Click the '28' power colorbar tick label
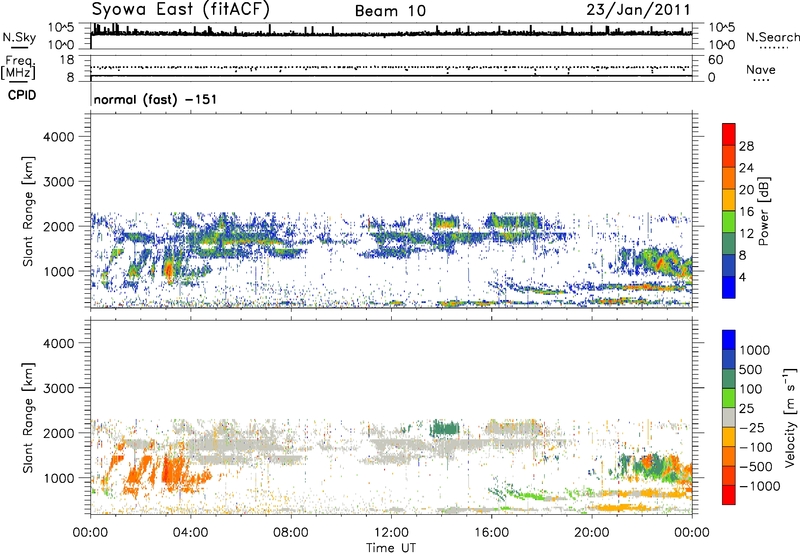Screen dimensions: 800x554 [746, 146]
